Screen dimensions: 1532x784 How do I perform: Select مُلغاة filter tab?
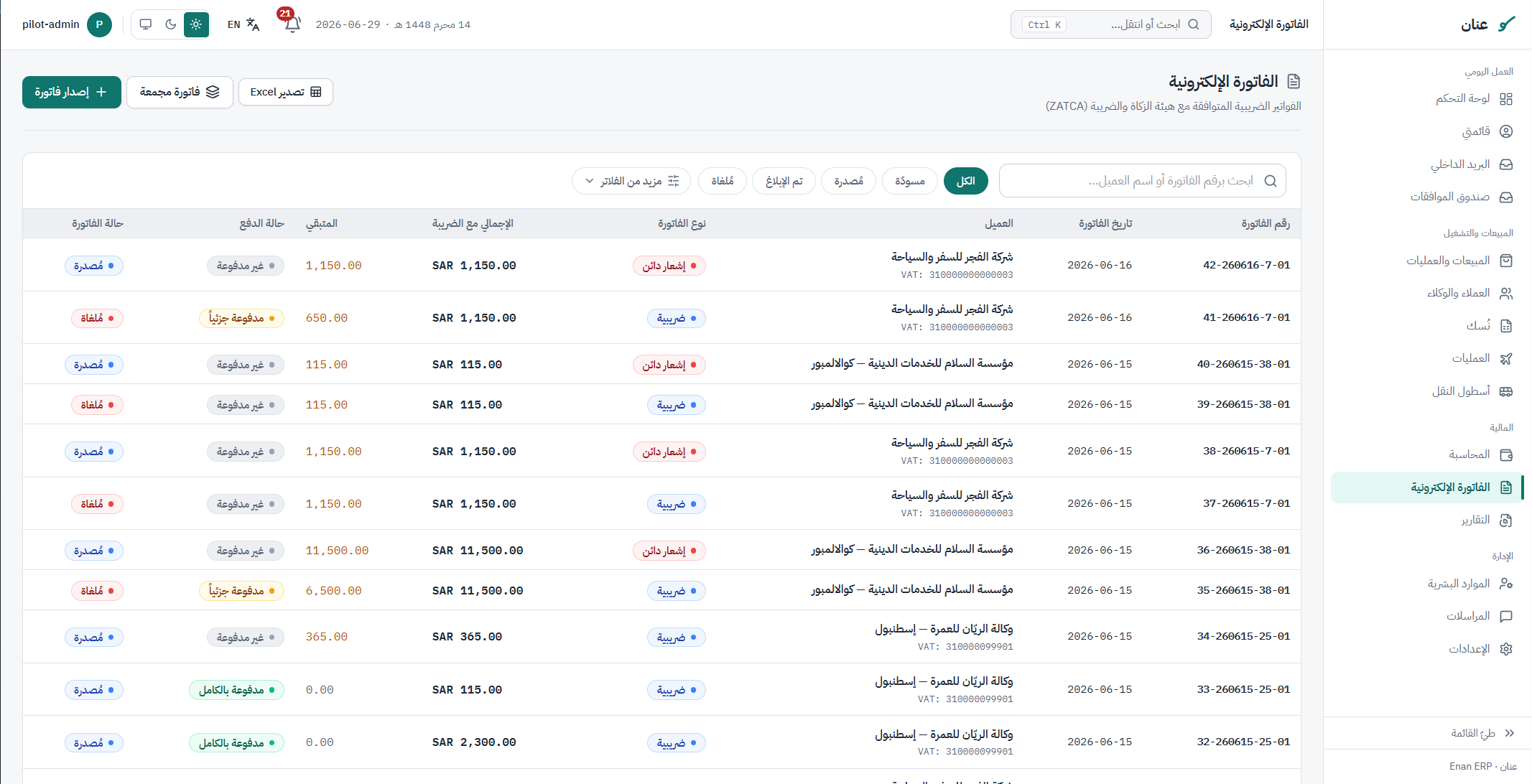tap(723, 181)
